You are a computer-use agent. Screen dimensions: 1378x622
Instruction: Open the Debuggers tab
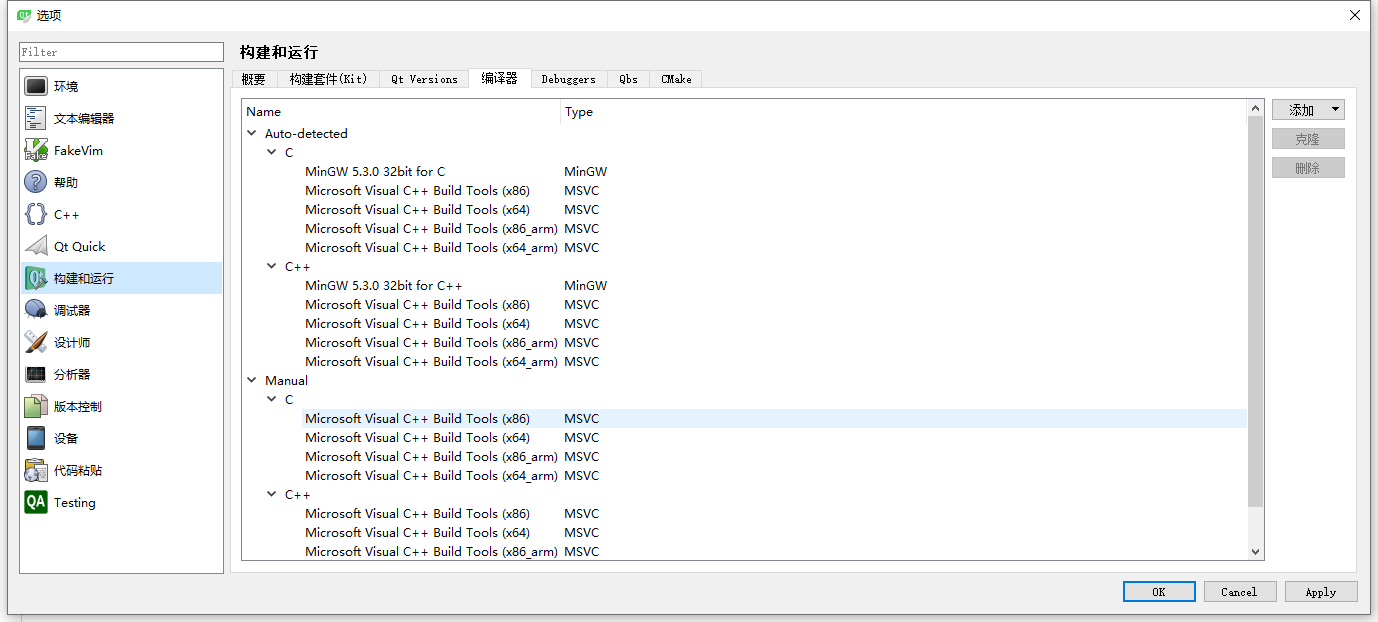pyautogui.click(x=568, y=79)
